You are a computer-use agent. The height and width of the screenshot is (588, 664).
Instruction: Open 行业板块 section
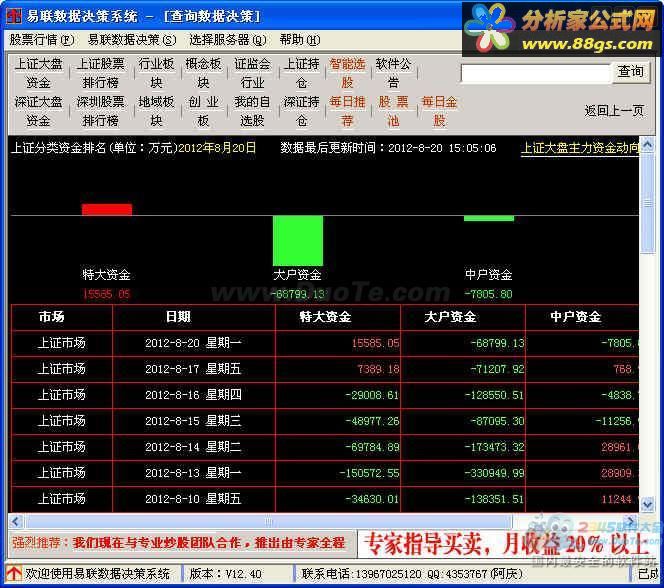pos(156,73)
